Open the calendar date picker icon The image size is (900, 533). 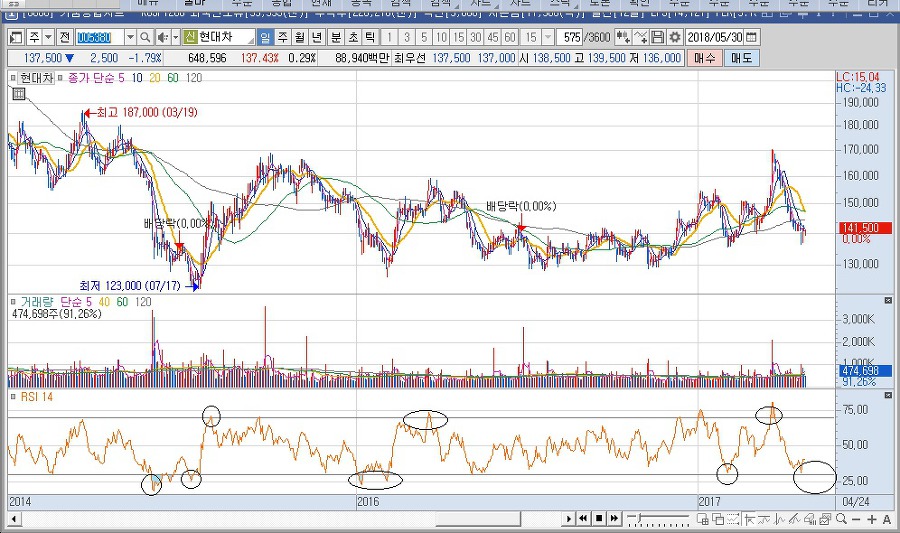[x=751, y=37]
